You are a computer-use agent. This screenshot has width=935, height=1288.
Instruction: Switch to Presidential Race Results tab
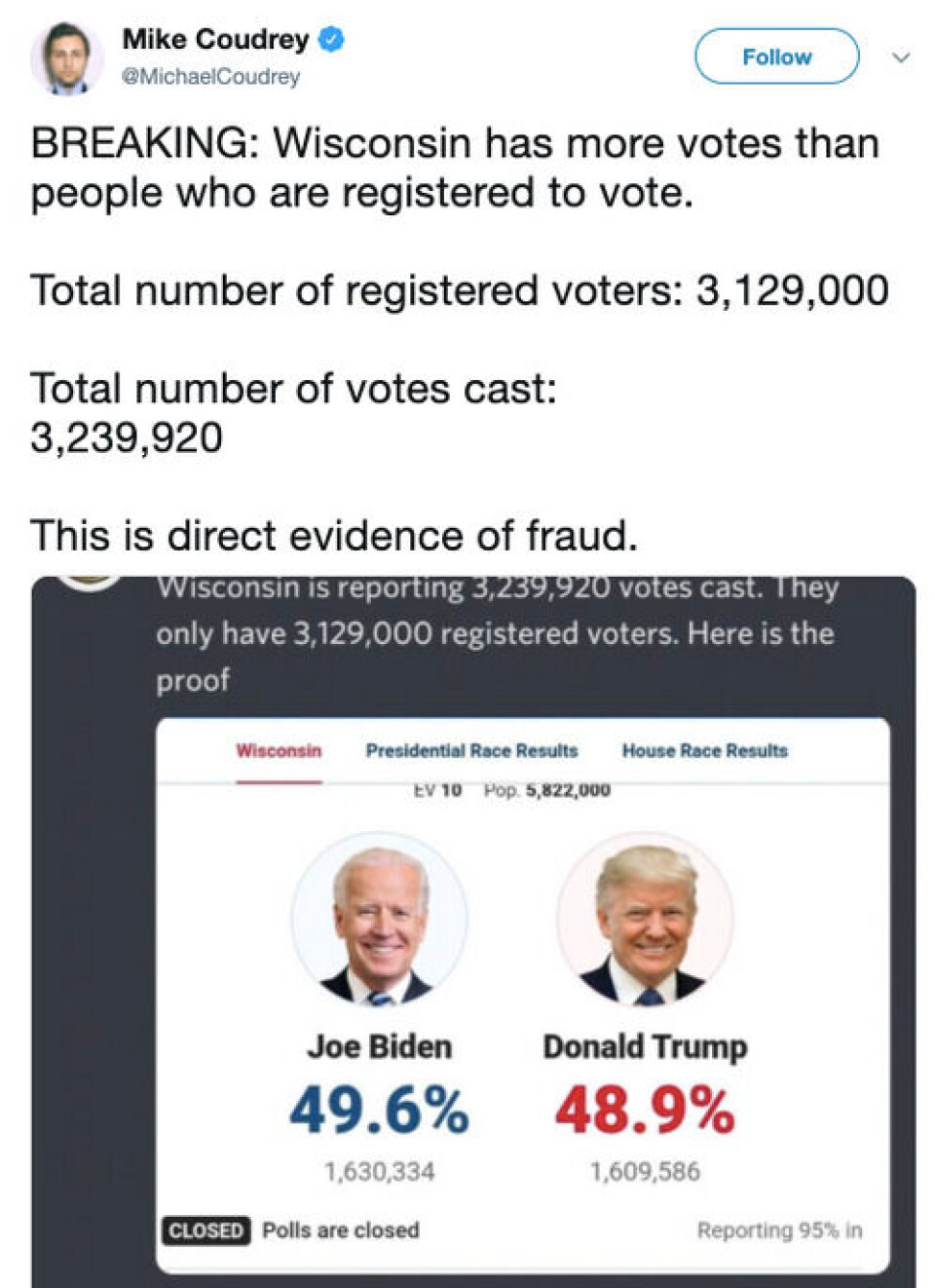tap(471, 751)
